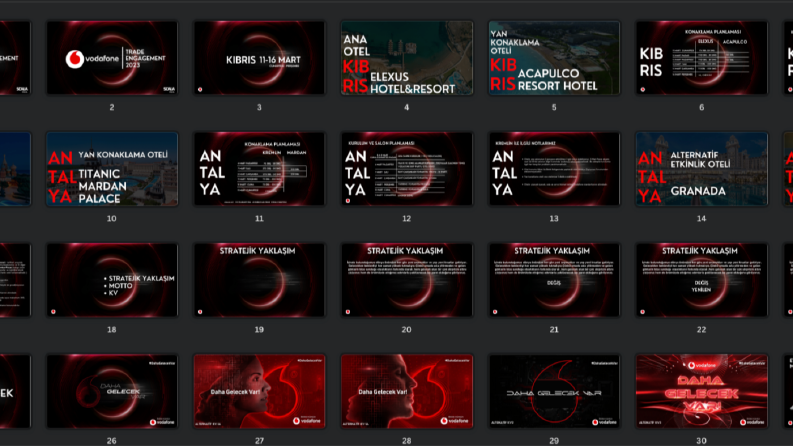Screen dimensions: 793x446
Task: Select slide 21 Stratejik Yaklaşım with DEĞİŞ
Action: click(x=554, y=280)
